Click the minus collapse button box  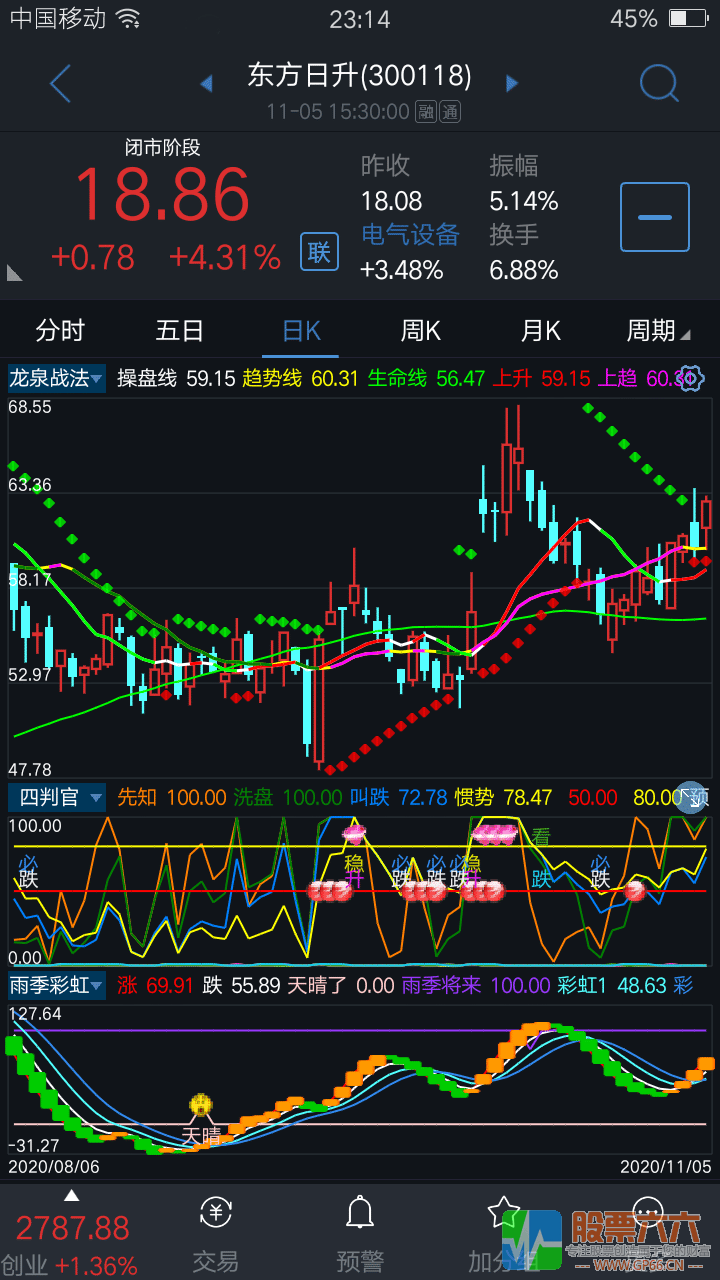(655, 217)
